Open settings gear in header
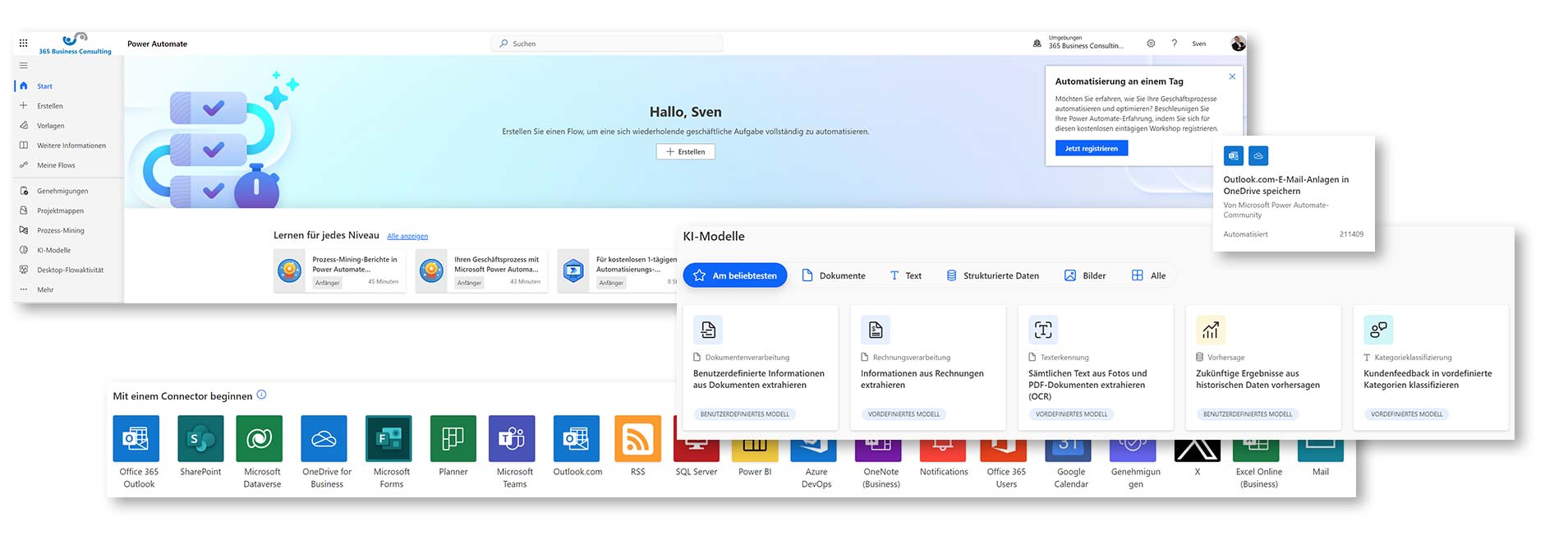The image size is (1568, 536). (1151, 44)
